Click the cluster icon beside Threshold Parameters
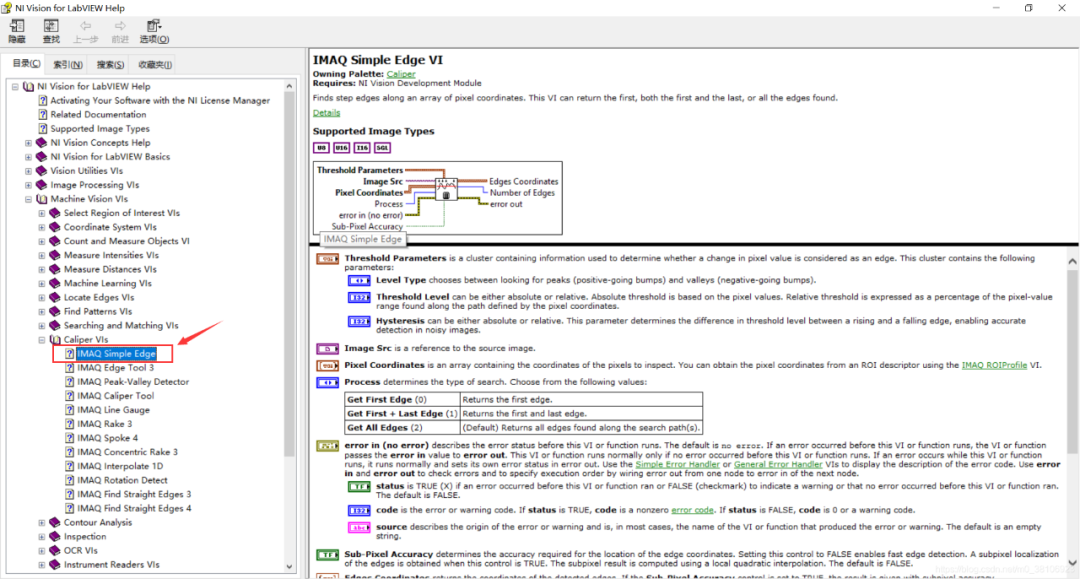 [x=326, y=257]
